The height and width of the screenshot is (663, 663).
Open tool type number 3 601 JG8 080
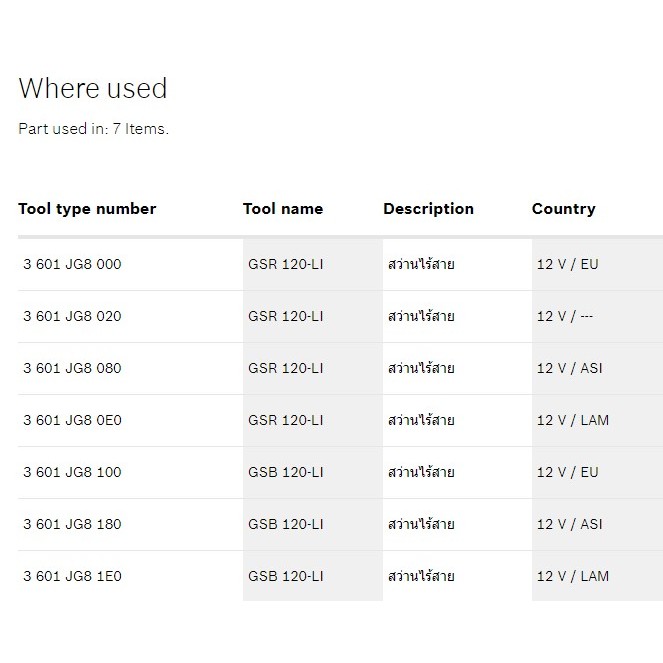[x=72, y=369]
